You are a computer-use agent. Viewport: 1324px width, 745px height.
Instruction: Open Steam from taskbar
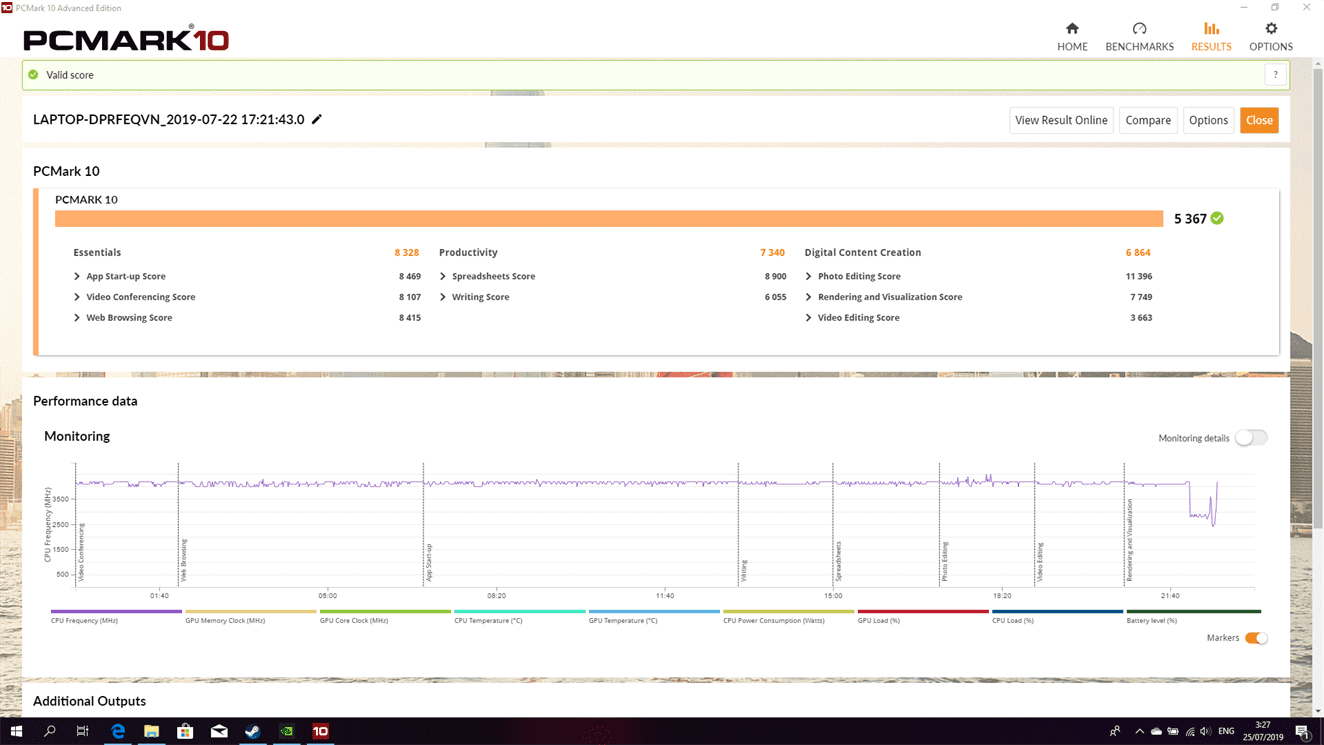click(x=253, y=731)
